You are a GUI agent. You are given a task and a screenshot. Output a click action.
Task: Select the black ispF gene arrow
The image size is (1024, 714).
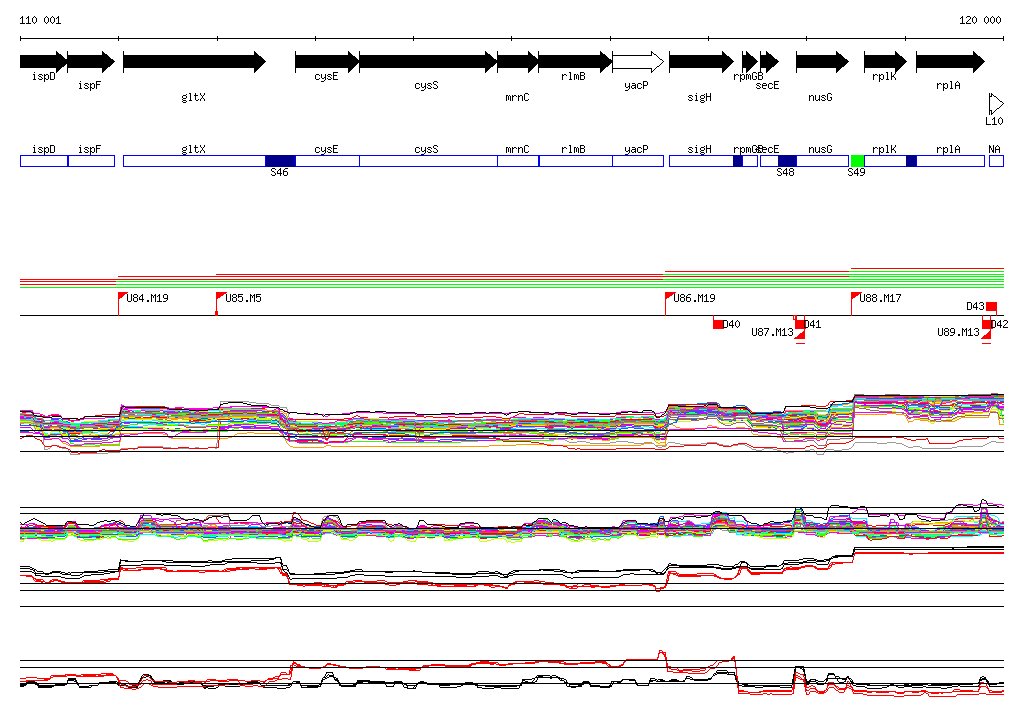[91, 62]
